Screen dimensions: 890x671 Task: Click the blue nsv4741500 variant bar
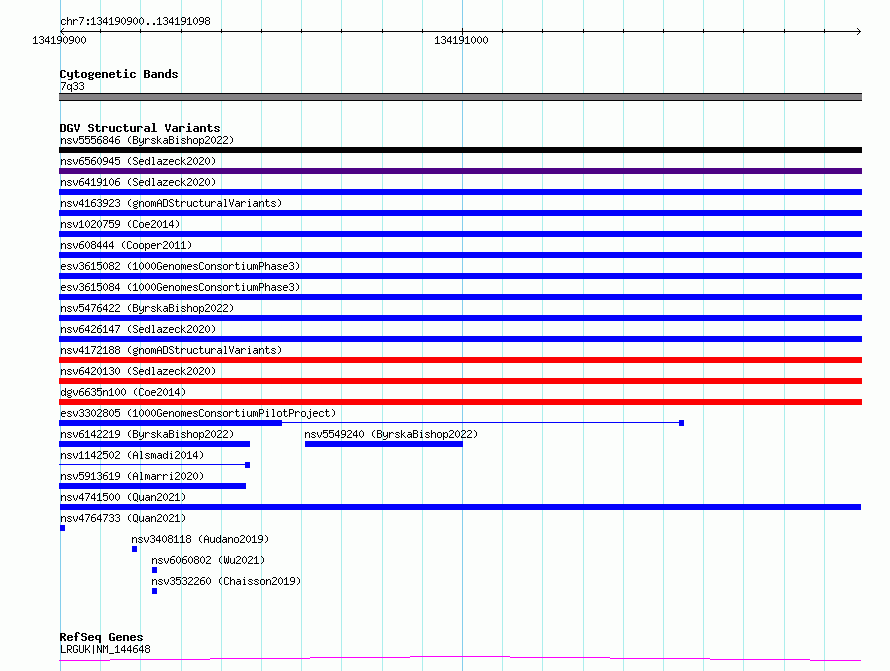point(460,507)
